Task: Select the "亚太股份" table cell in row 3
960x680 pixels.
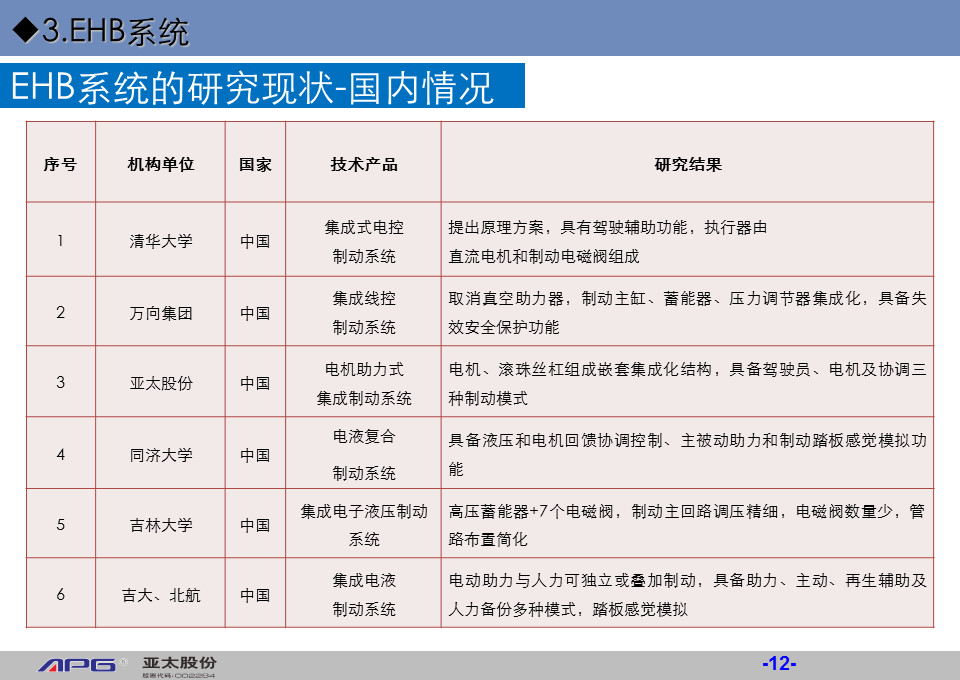Action: point(160,383)
